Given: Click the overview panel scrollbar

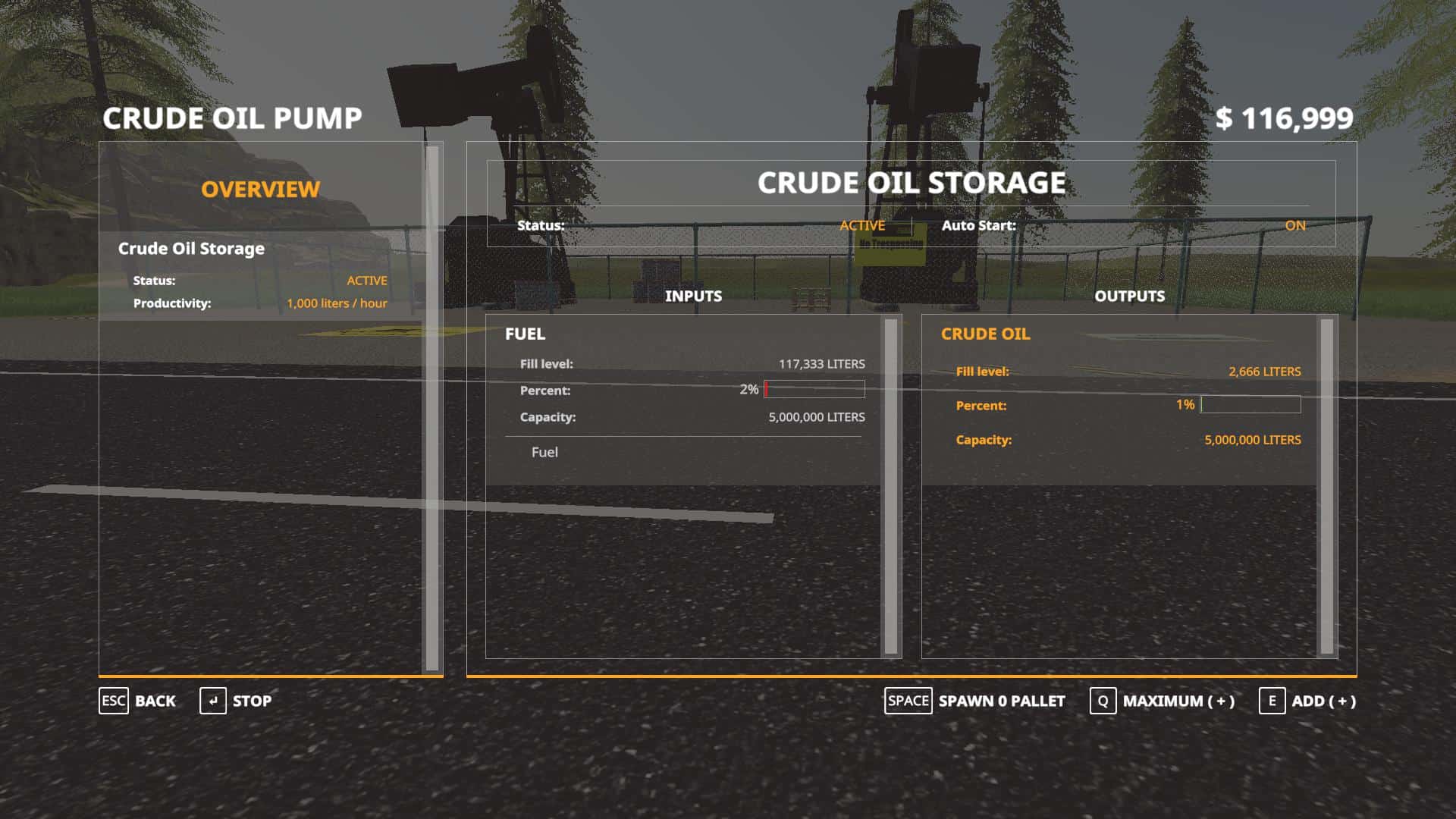Looking at the screenshot, I should point(432,408).
